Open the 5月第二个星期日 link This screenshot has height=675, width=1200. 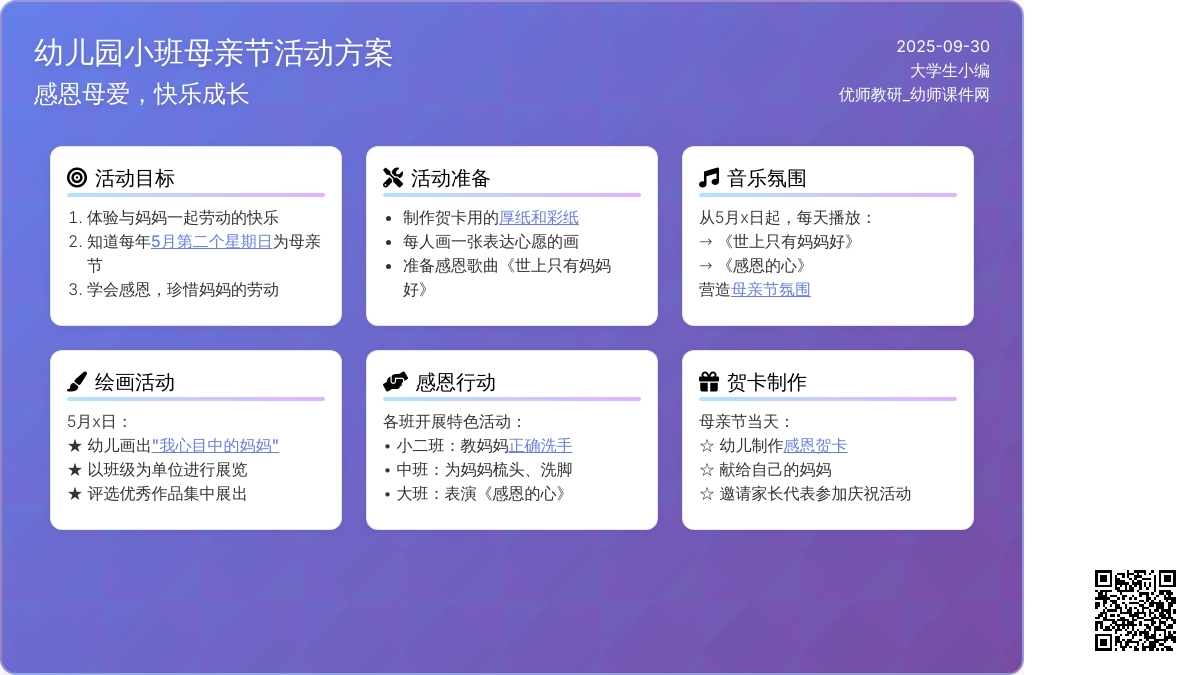(211, 241)
